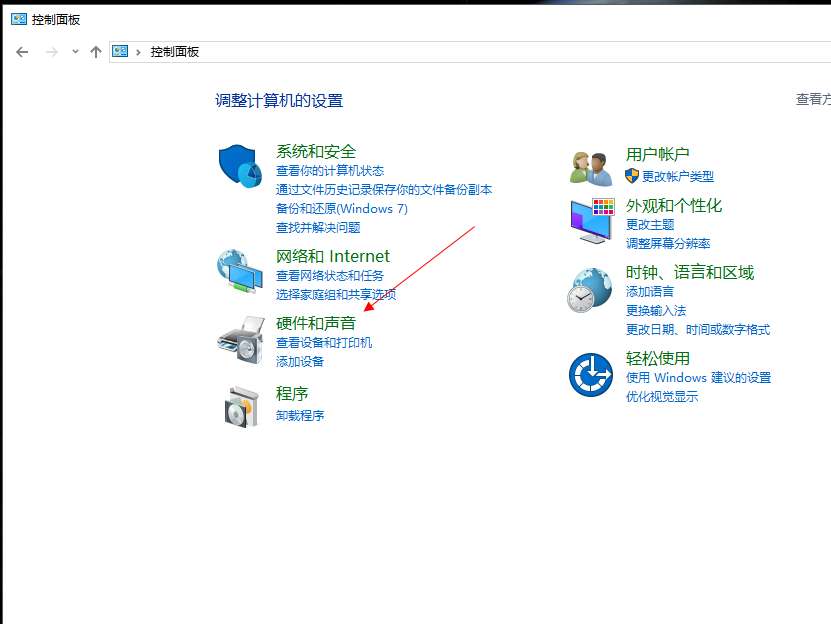Open the 外观和个性化 heading link

click(674, 206)
